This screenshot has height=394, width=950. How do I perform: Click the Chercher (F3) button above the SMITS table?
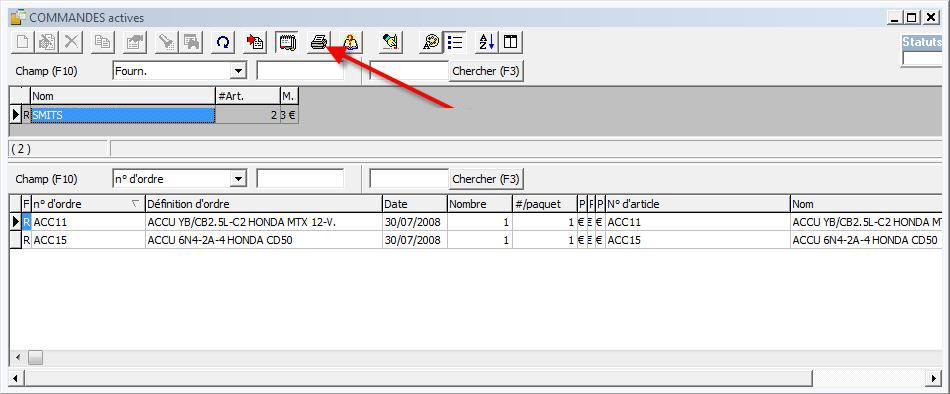pyautogui.click(x=486, y=71)
